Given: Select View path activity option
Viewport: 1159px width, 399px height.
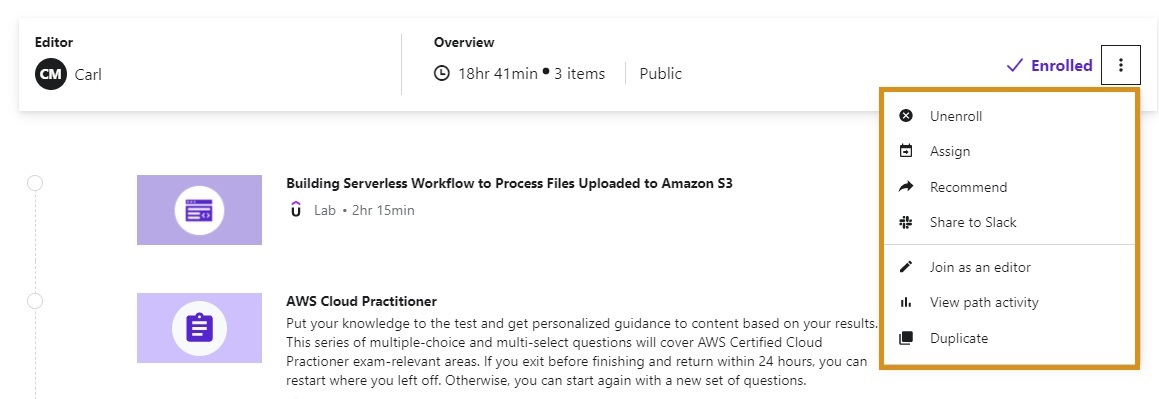Looking at the screenshot, I should pos(1009,302).
